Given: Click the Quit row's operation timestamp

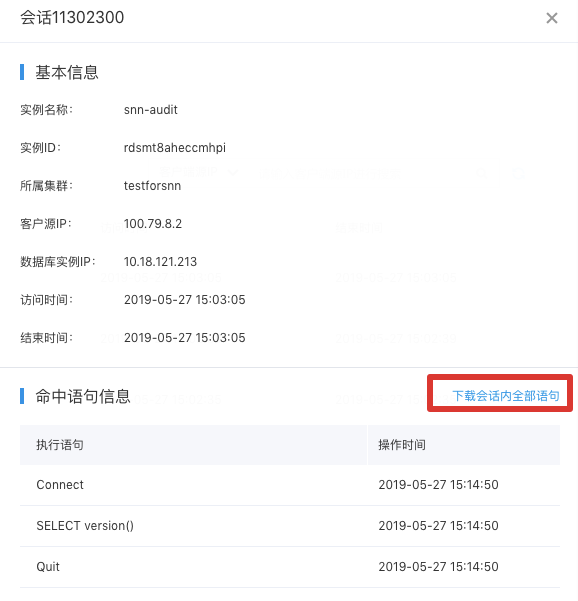Looking at the screenshot, I should (x=438, y=567).
